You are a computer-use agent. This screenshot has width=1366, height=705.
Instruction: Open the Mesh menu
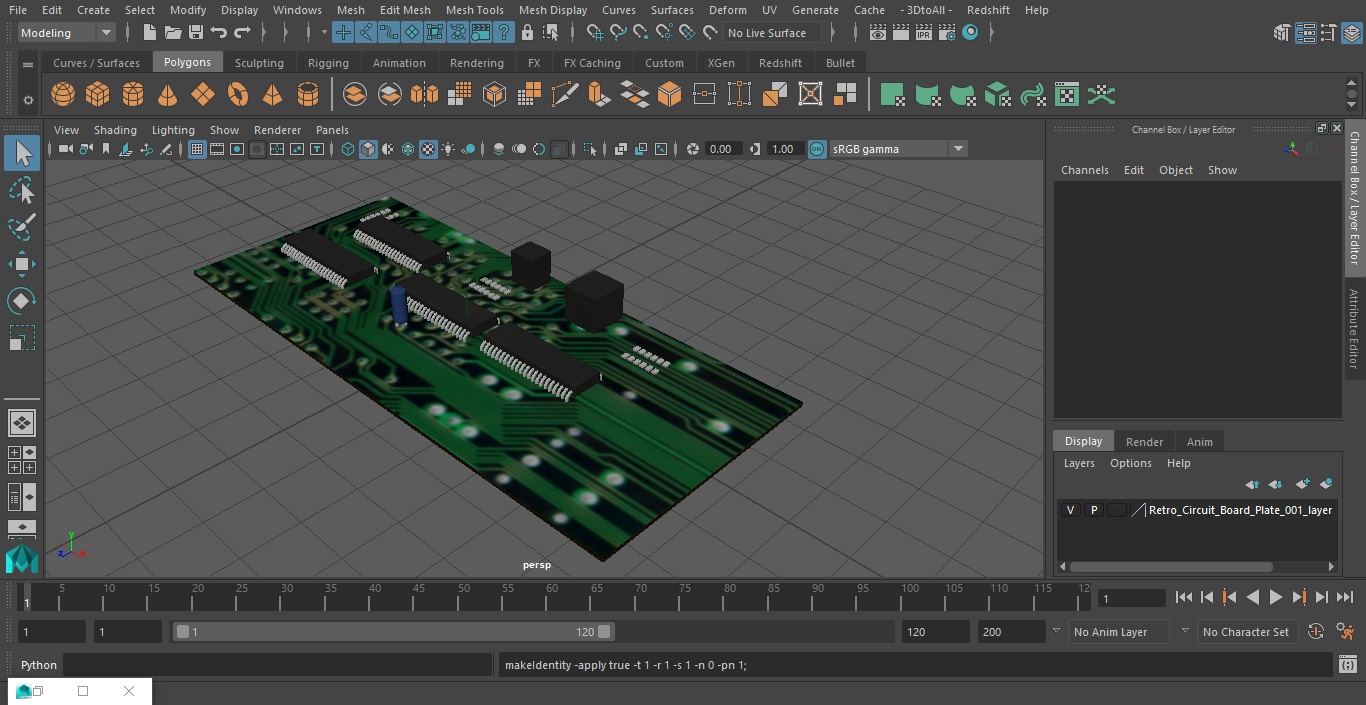coord(351,10)
